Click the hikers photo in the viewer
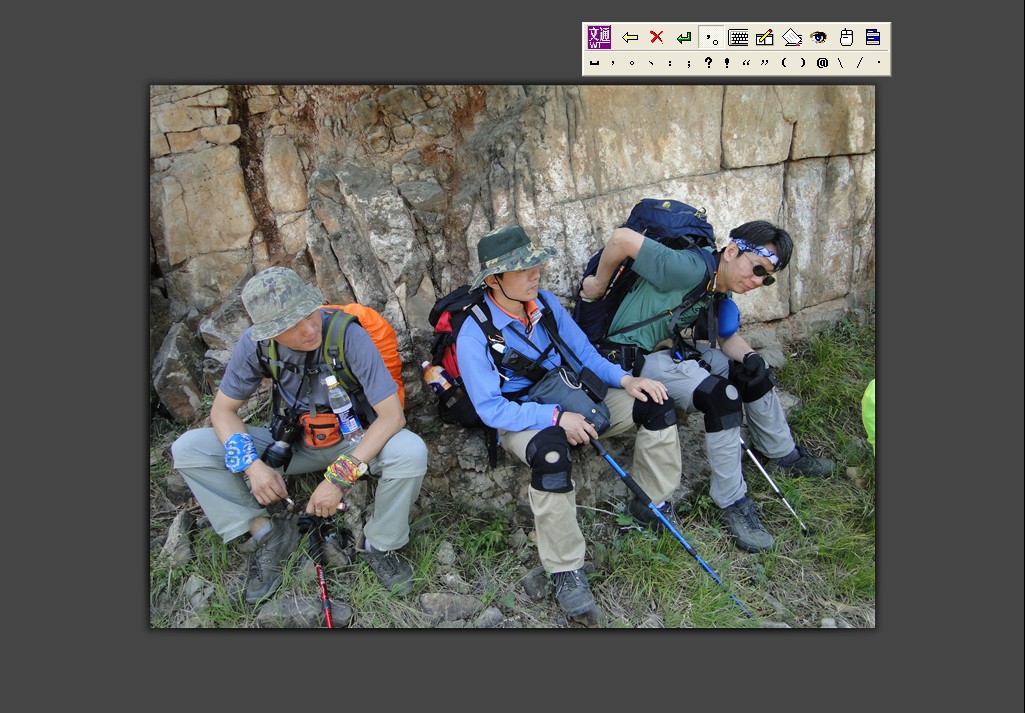Screen dimensions: 1025x713 coord(512,357)
